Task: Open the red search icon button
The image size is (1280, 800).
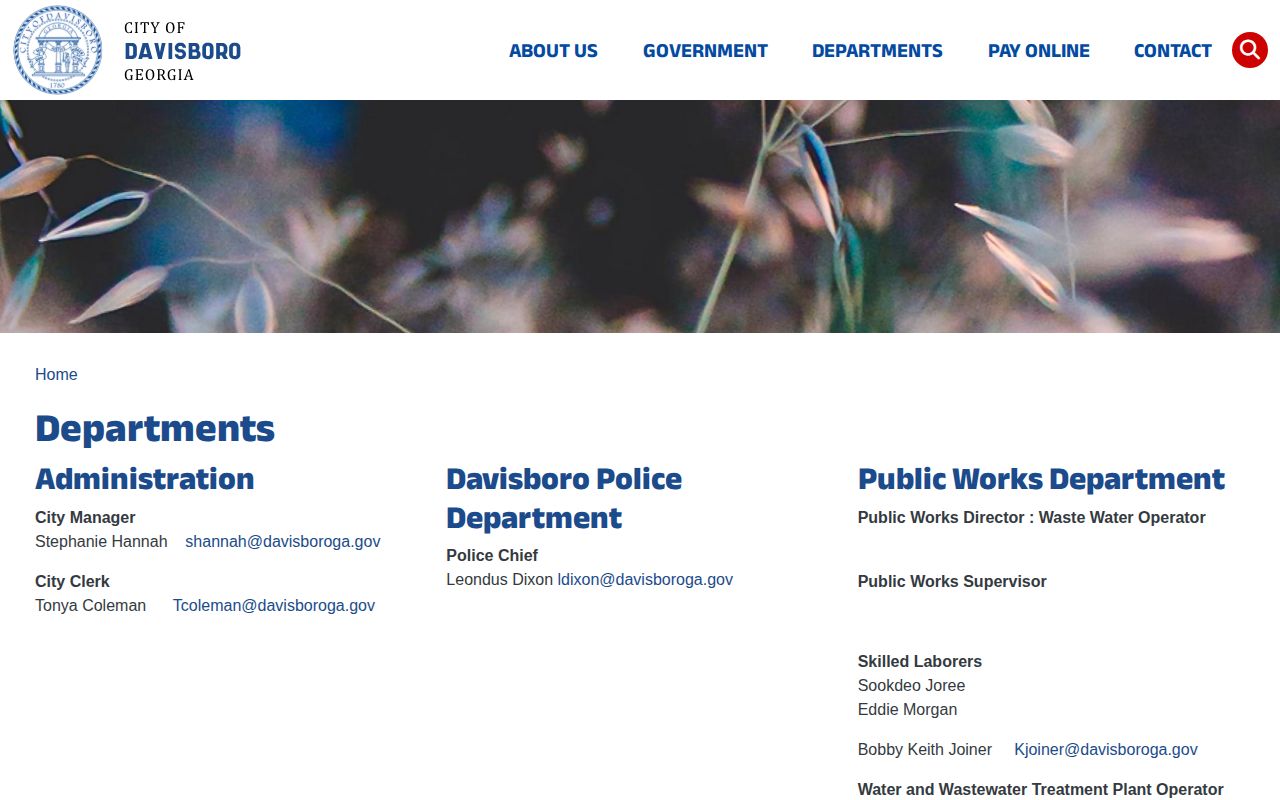Action: click(x=1249, y=50)
